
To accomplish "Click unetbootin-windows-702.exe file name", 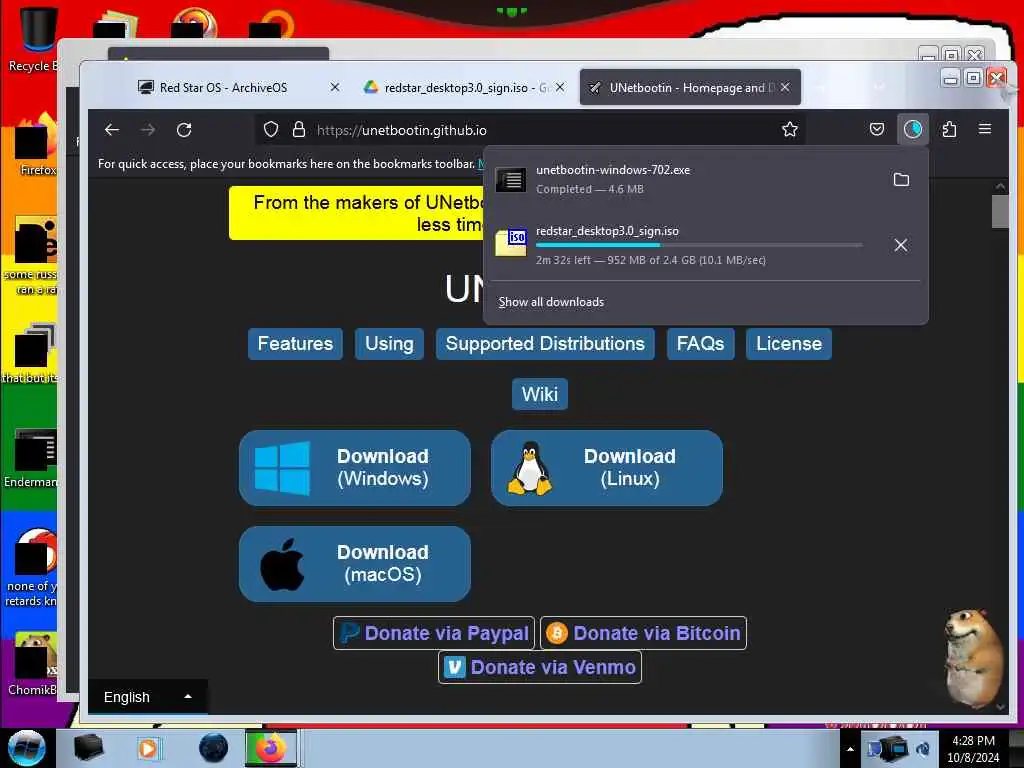I will [x=613, y=170].
